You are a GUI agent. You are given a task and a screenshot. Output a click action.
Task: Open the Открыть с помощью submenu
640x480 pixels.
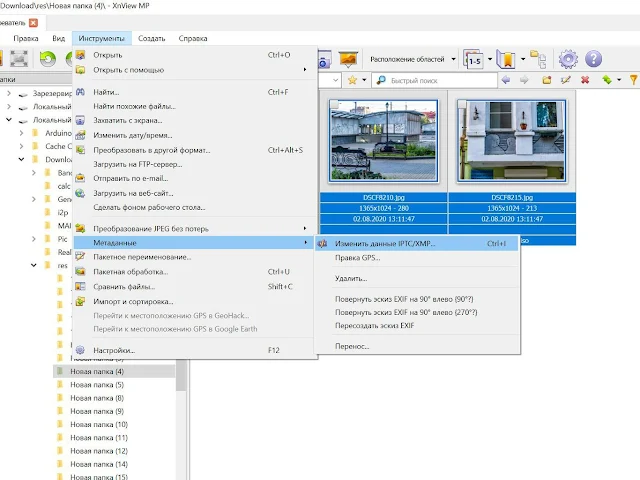tap(195, 70)
